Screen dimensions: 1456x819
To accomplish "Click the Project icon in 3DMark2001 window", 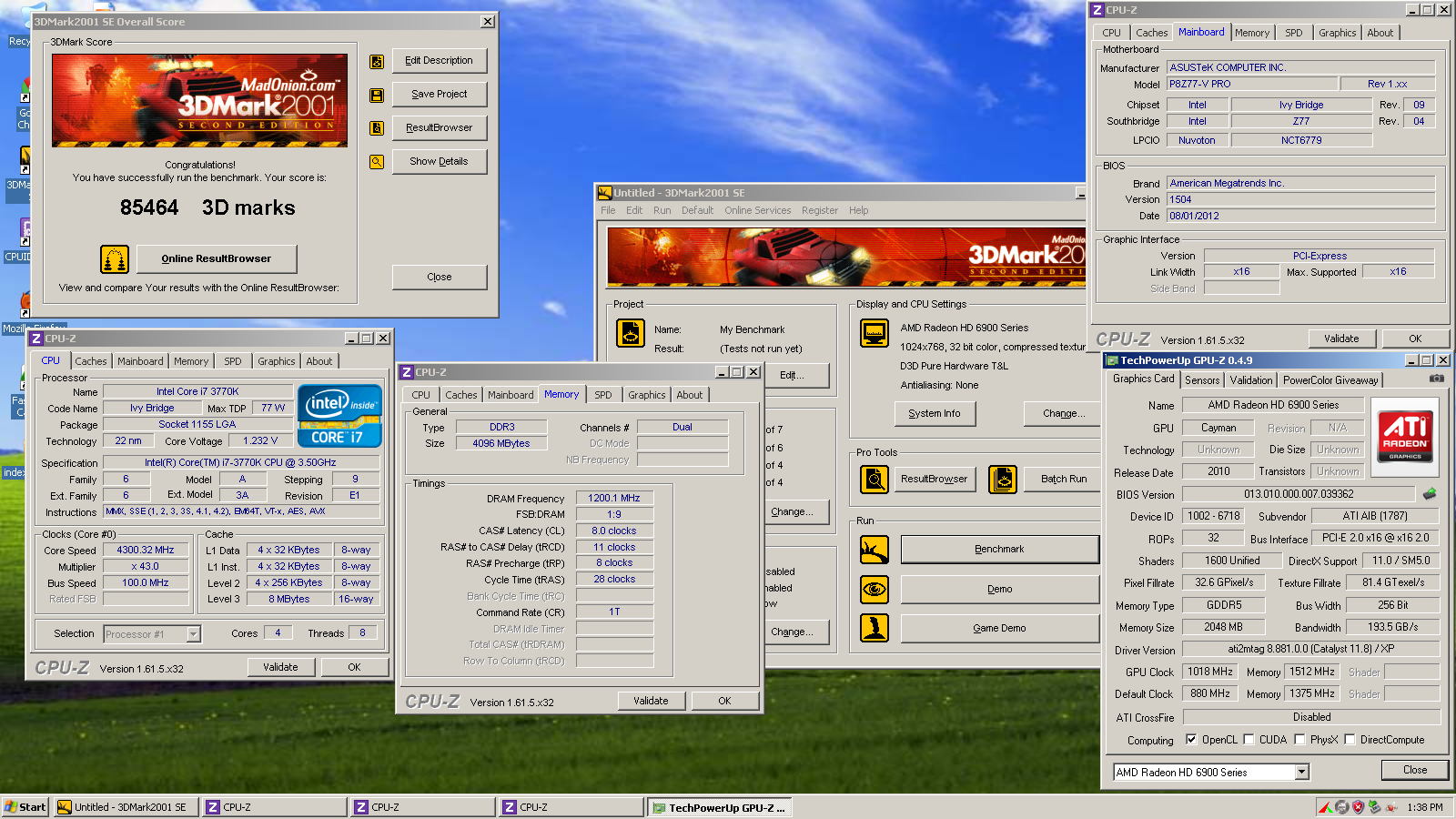I will pos(631,333).
